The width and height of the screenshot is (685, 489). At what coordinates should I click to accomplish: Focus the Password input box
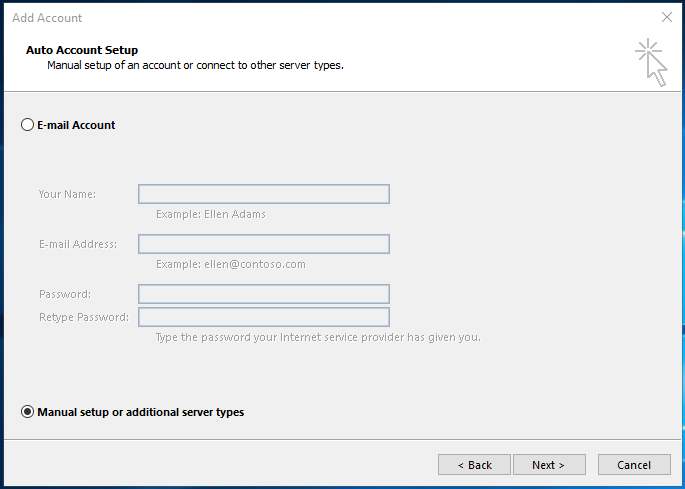coord(264,294)
